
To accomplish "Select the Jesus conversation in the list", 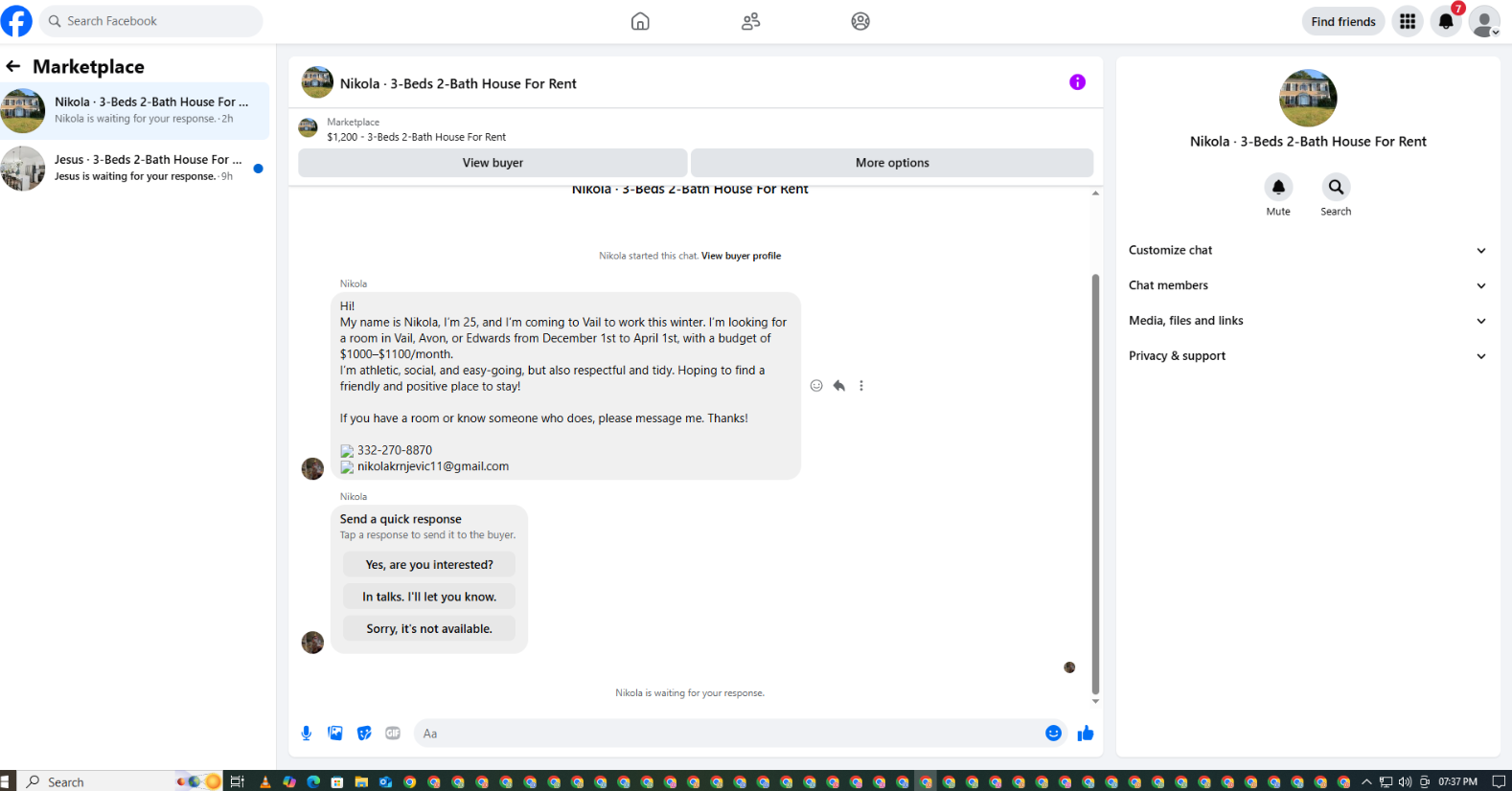I will click(x=134, y=169).
